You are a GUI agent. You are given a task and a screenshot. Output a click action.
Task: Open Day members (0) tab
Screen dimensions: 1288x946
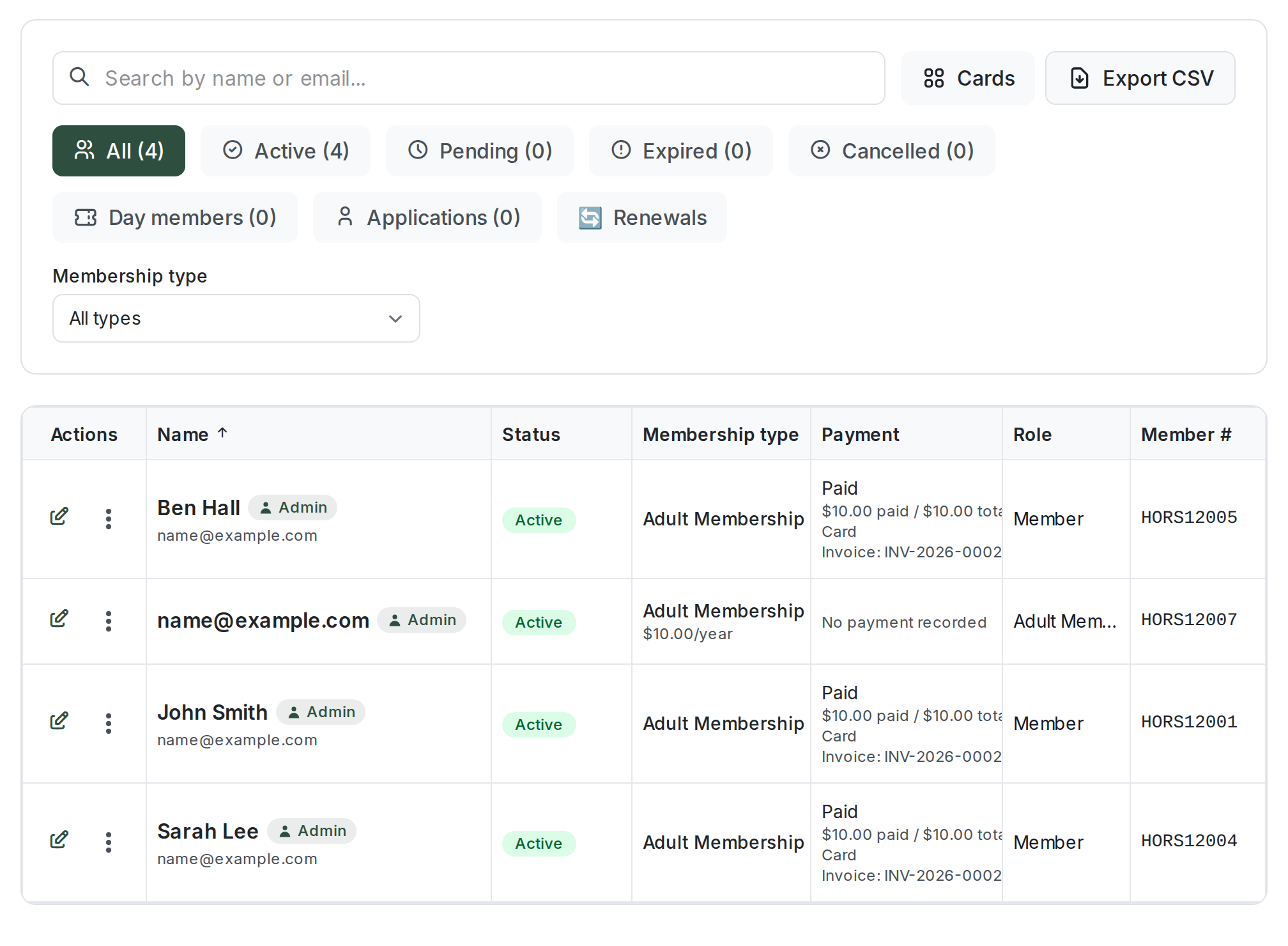click(x=175, y=217)
